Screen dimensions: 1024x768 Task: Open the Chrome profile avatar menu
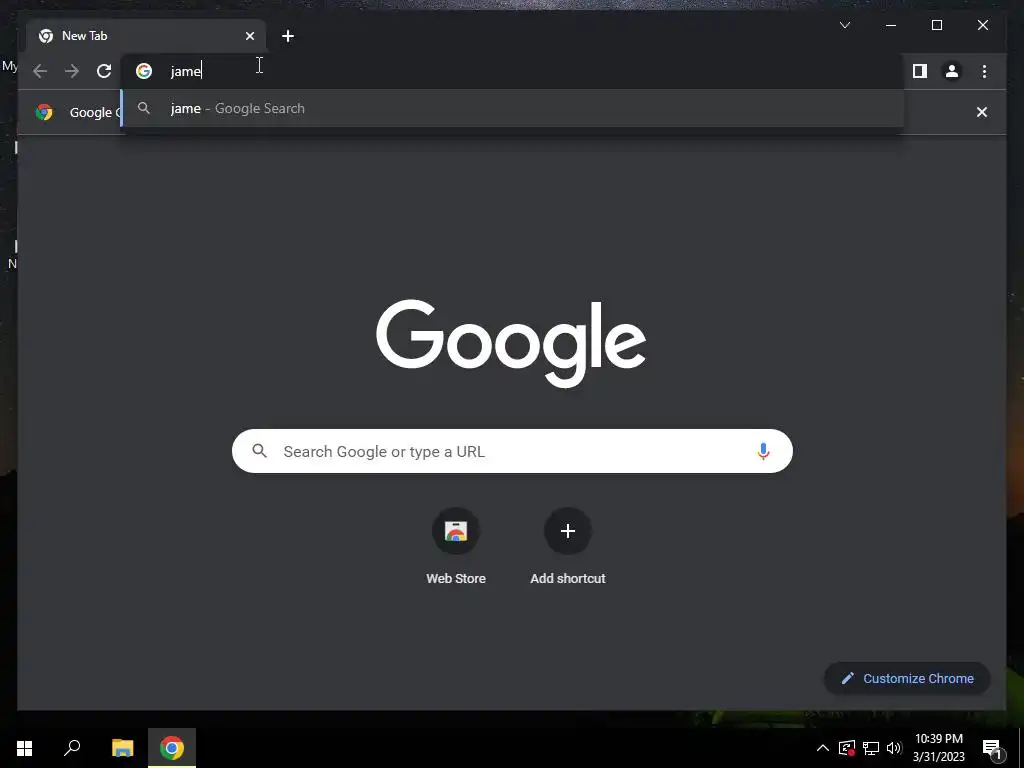pos(952,71)
